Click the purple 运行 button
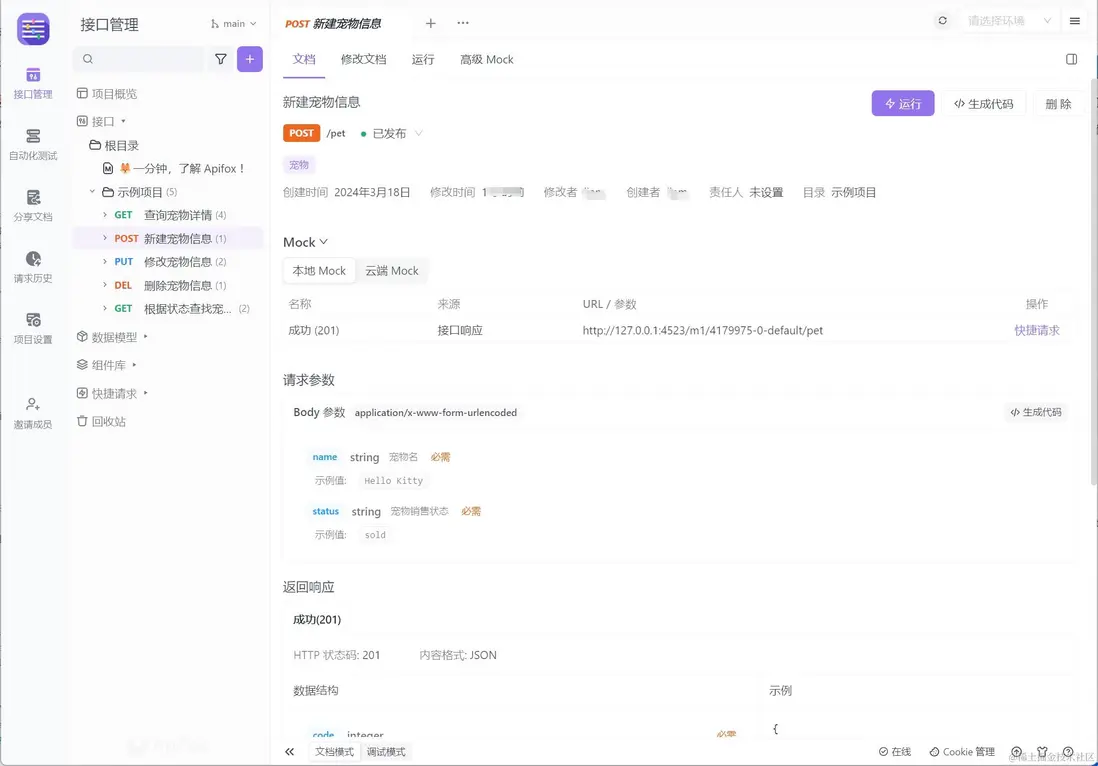The image size is (1098, 766). pyautogui.click(x=903, y=104)
